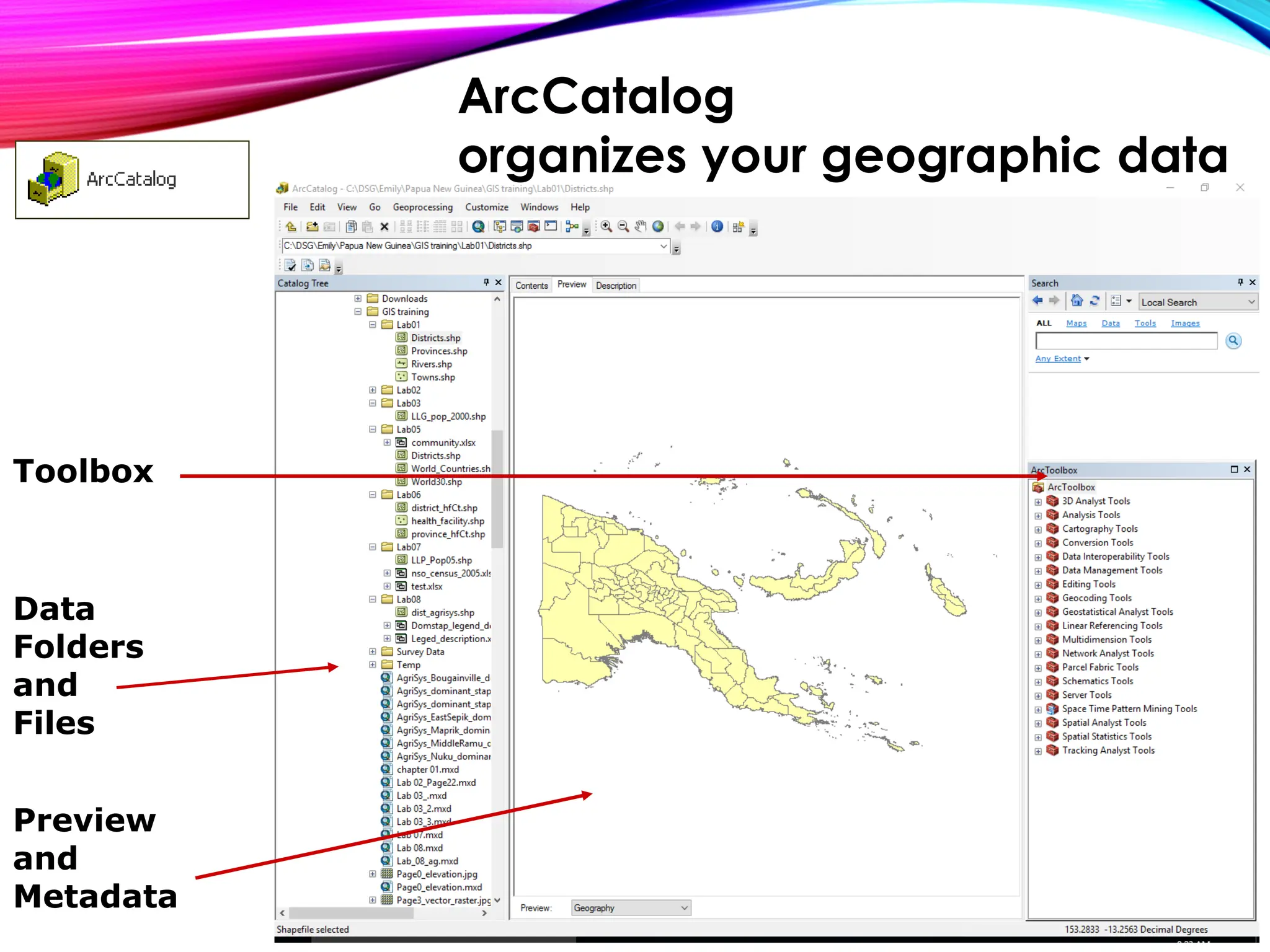
Task: Select the Identify info tool
Action: pos(717,227)
